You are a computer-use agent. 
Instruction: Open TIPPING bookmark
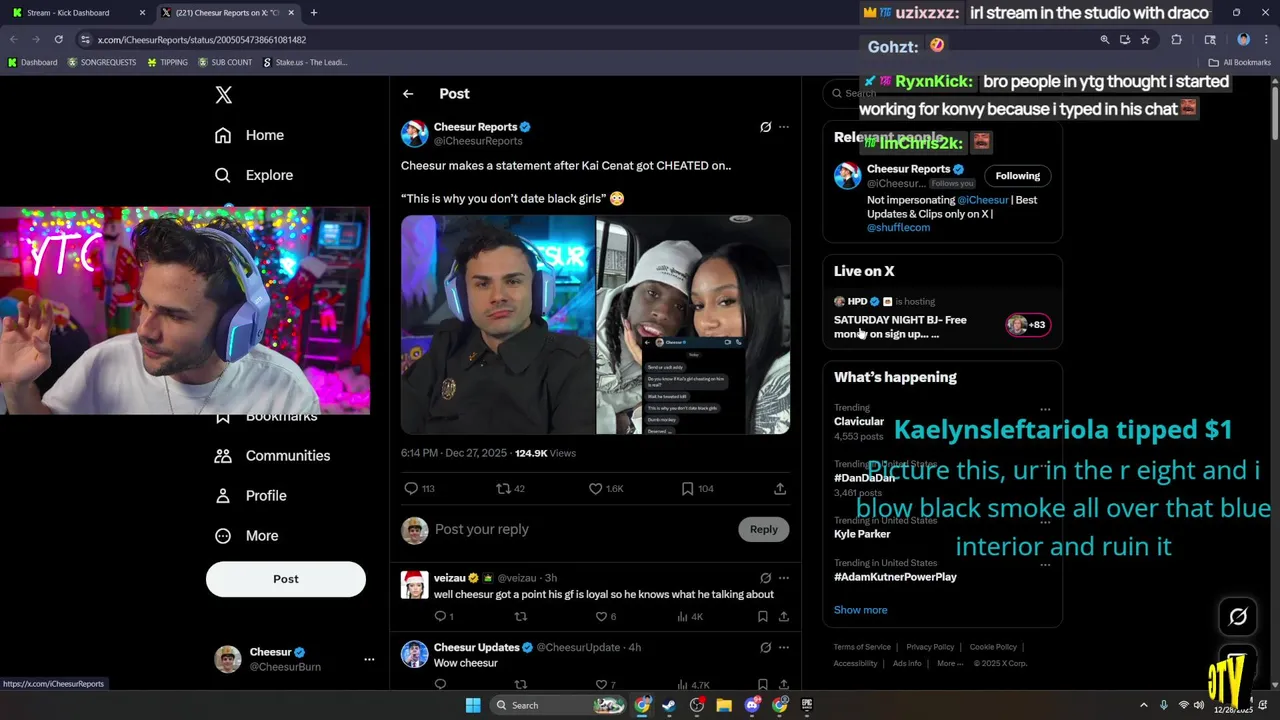coord(167,62)
